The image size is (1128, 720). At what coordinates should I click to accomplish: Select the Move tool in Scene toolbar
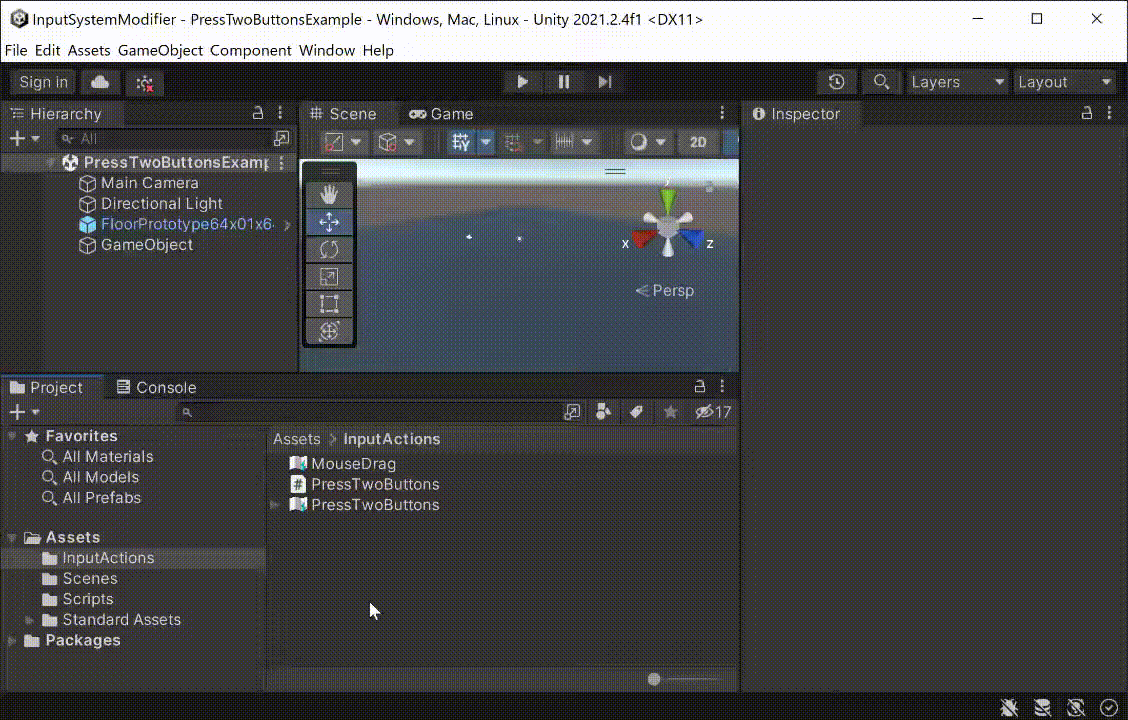coord(329,222)
